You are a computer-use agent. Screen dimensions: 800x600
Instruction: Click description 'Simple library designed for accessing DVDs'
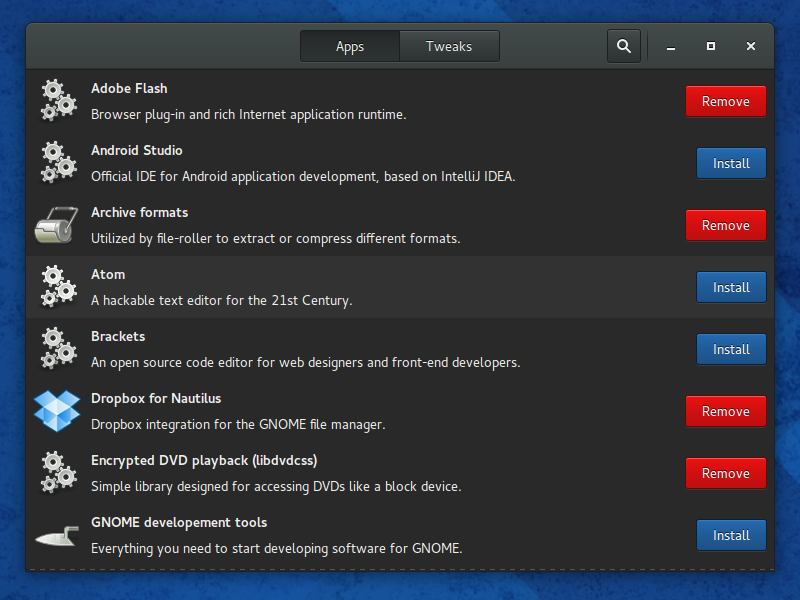coord(276,487)
